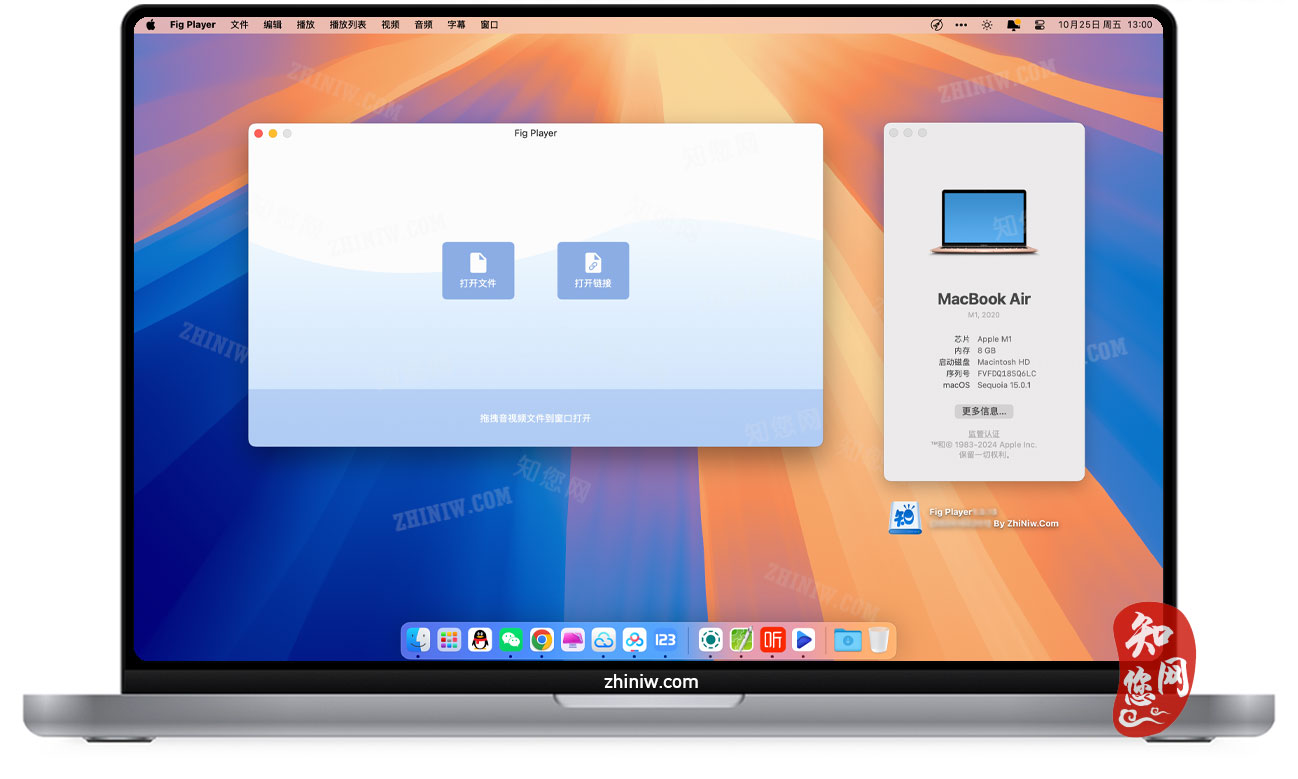Click the Fig Player desktop icon by ZhiNiw.Com

[x=905, y=518]
